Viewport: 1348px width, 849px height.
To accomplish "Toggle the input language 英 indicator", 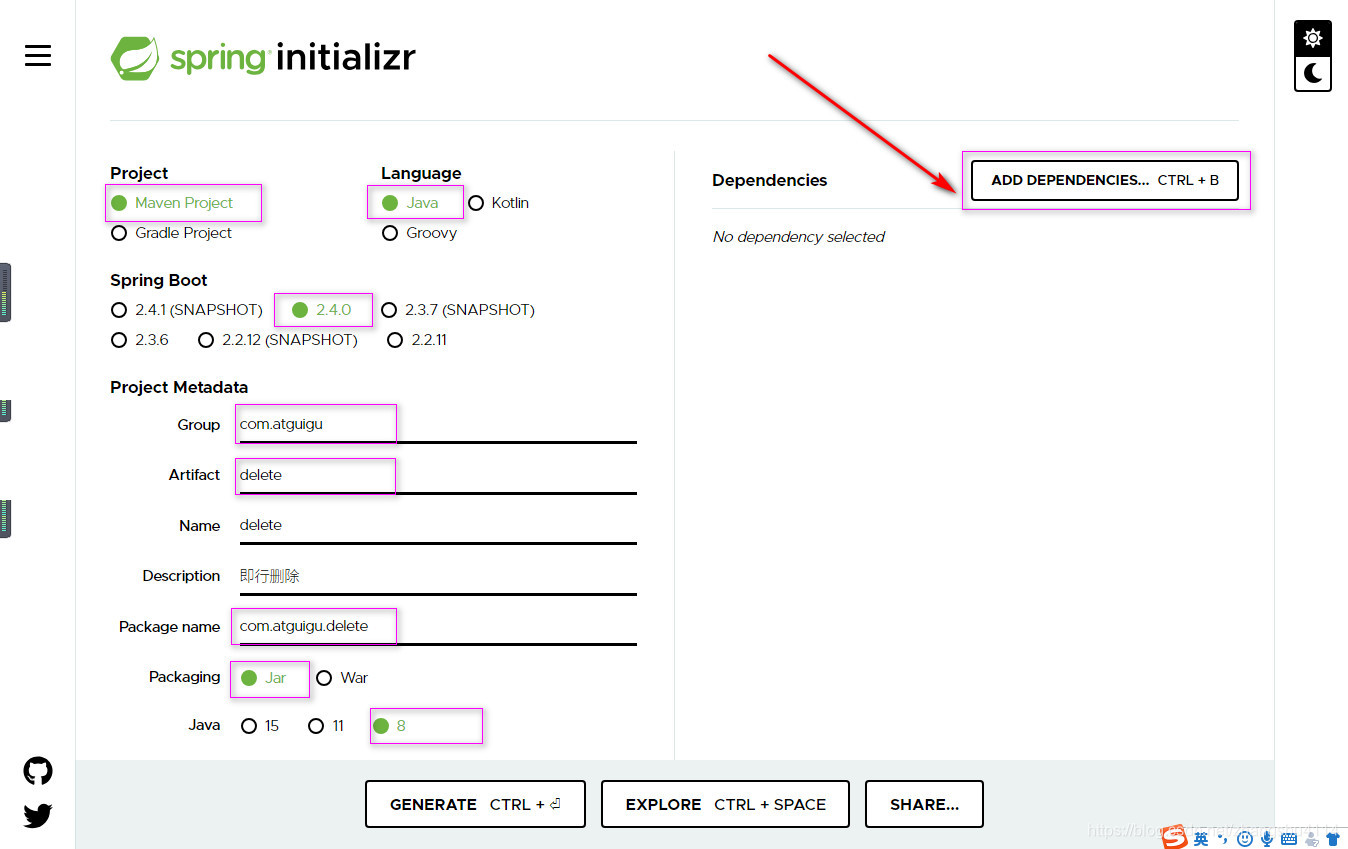I will click(1201, 838).
